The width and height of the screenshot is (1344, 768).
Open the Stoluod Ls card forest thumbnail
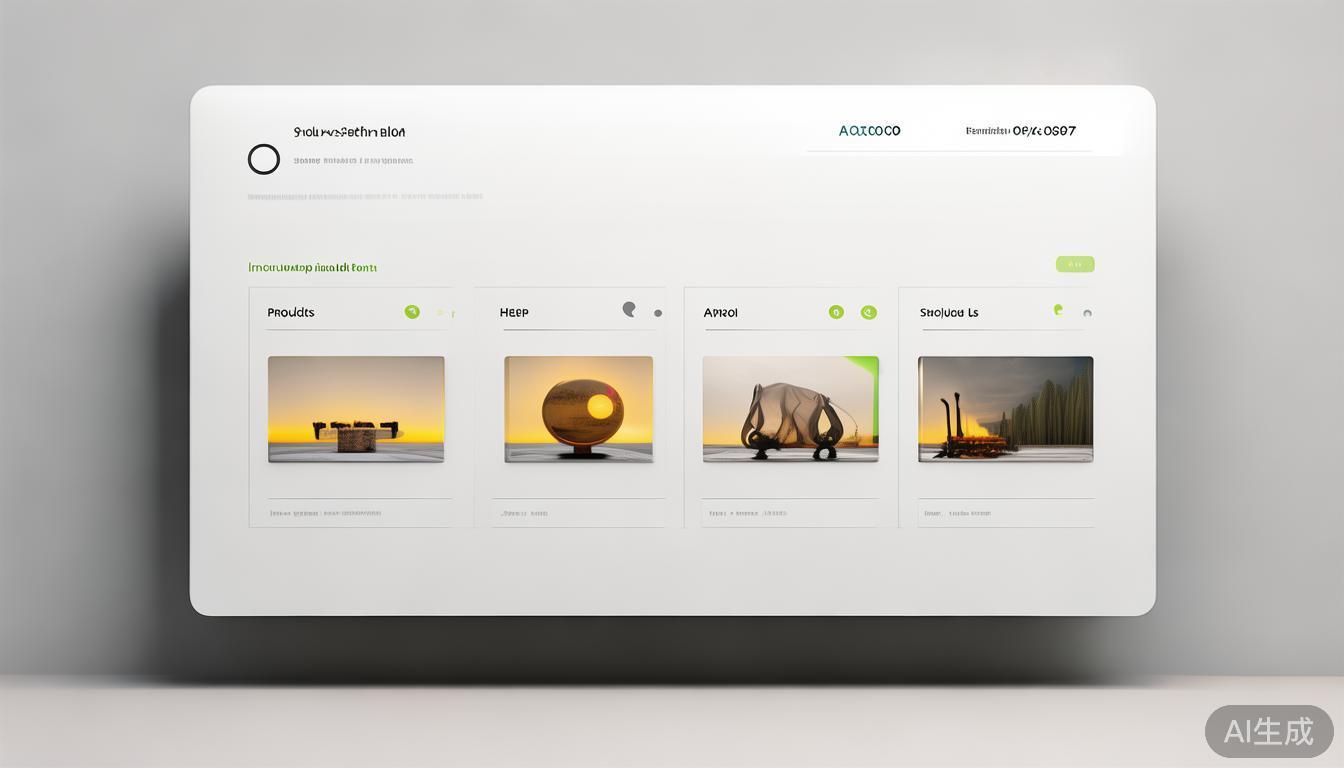pos(1005,409)
